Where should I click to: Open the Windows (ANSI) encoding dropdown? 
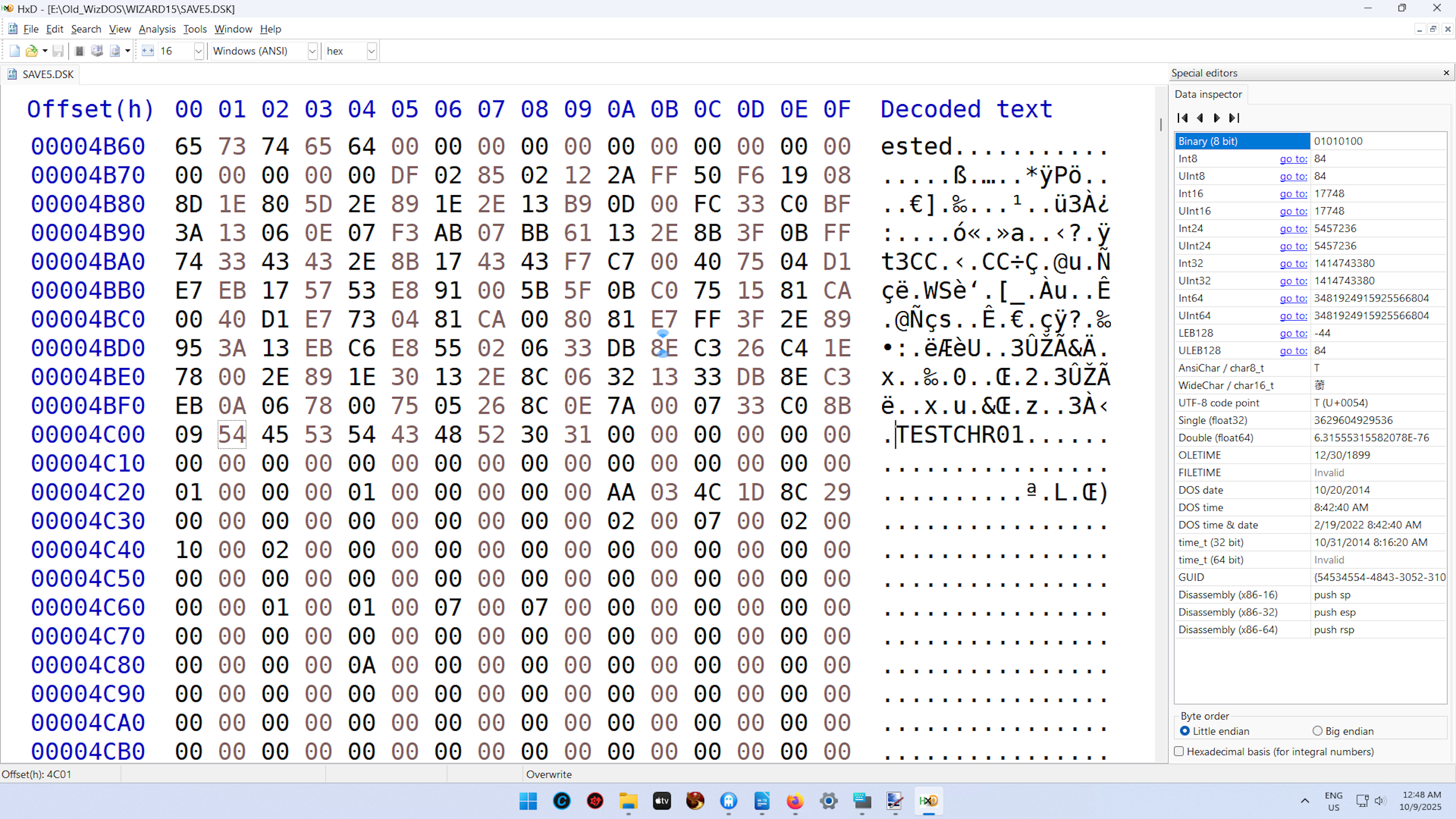coord(312,51)
